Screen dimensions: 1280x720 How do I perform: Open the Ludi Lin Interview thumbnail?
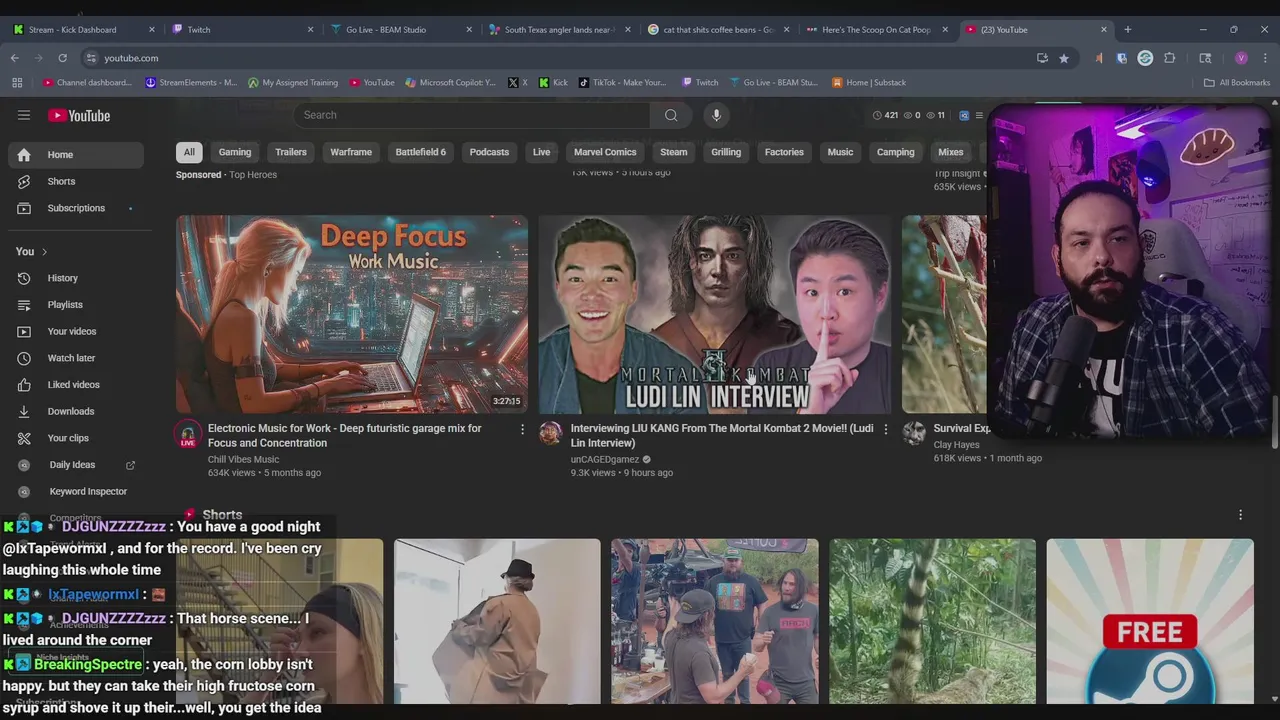coord(715,314)
